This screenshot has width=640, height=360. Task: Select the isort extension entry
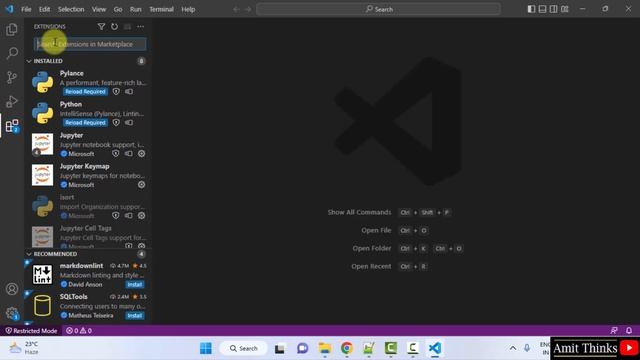[88, 206]
